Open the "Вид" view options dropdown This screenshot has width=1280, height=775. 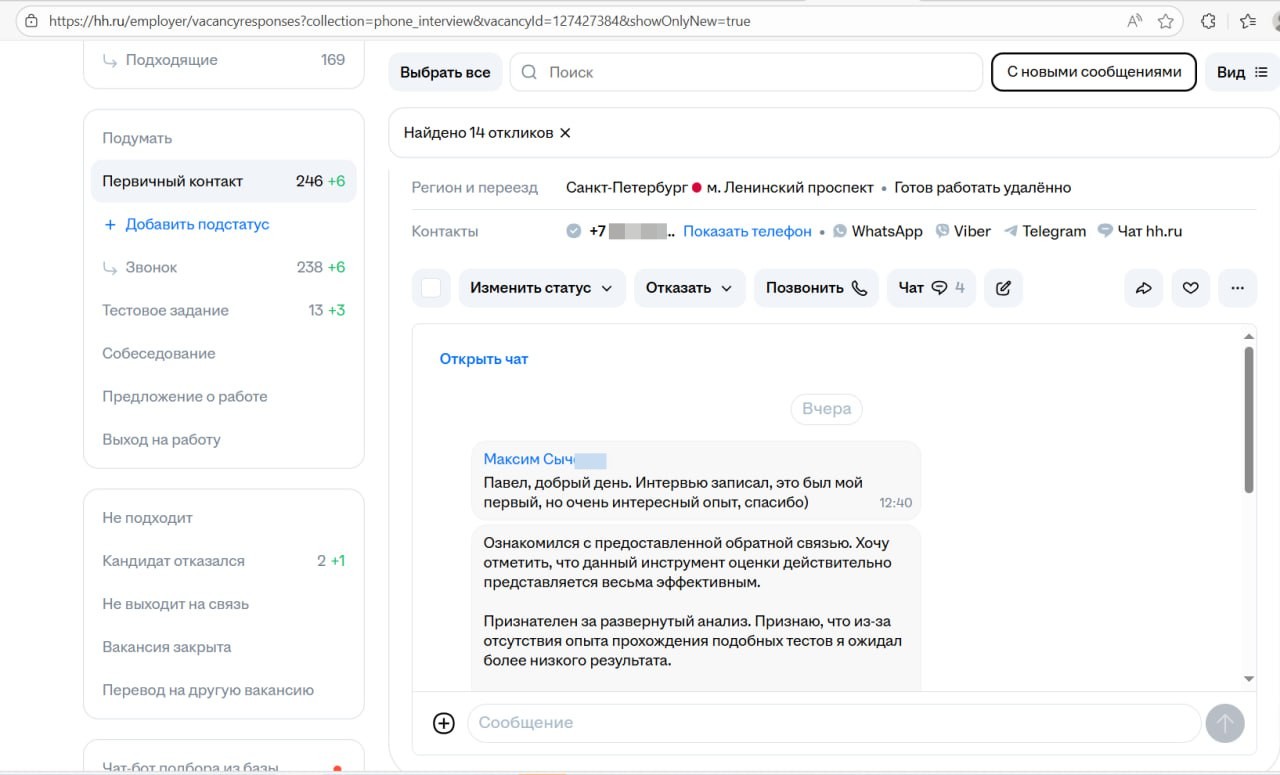coord(1241,72)
